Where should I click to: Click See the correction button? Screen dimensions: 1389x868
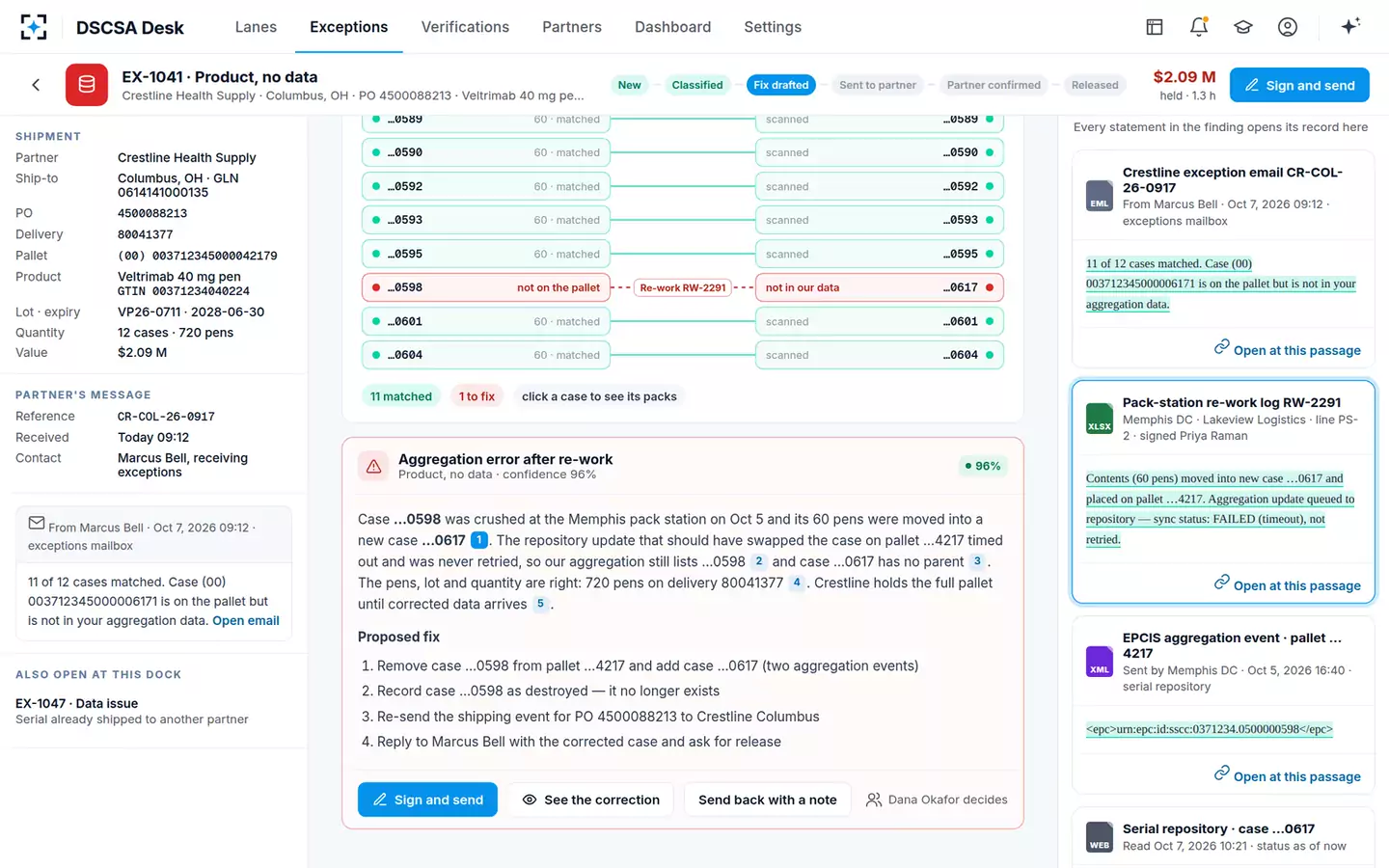[x=591, y=800]
